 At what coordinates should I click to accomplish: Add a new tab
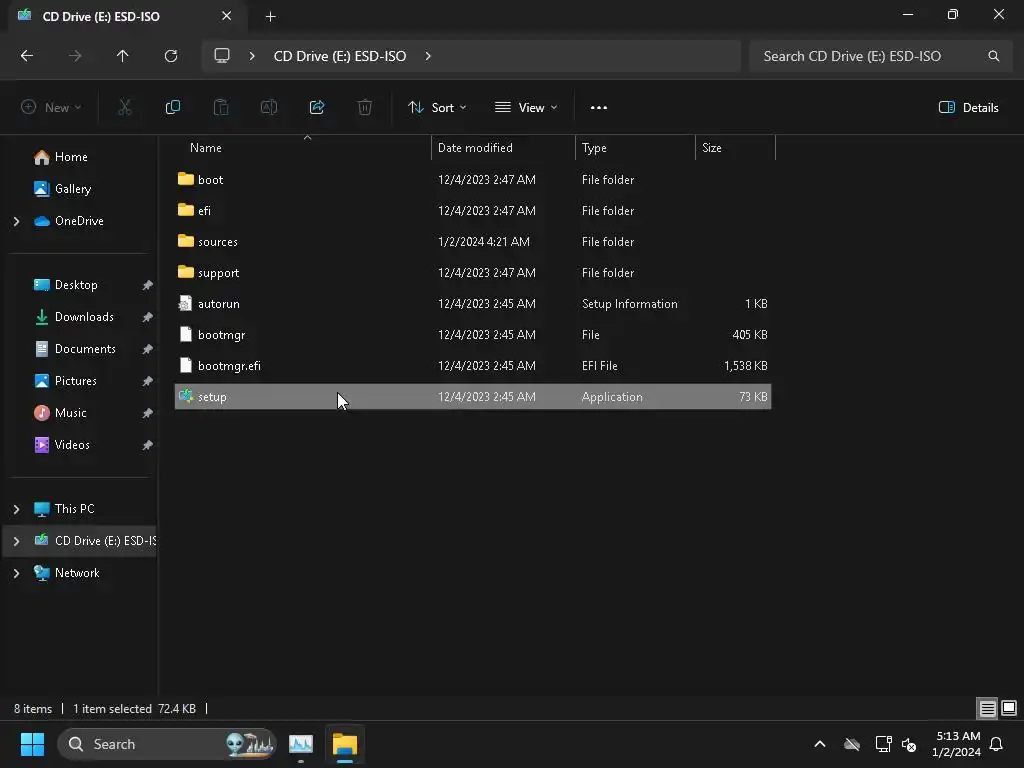tap(270, 16)
